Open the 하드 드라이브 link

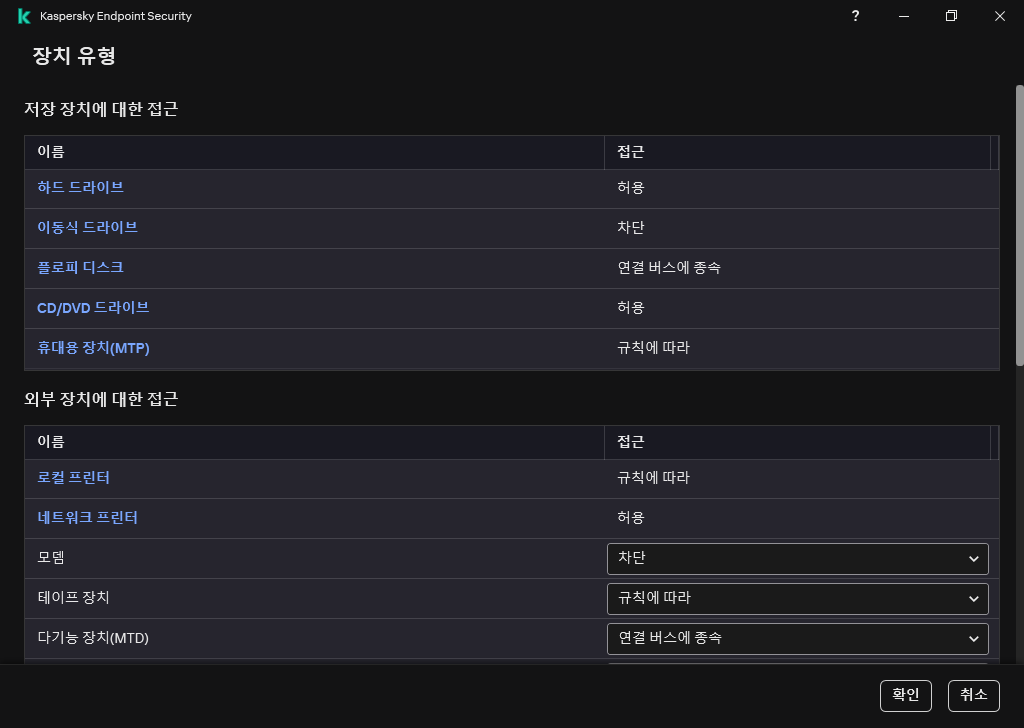(80, 188)
